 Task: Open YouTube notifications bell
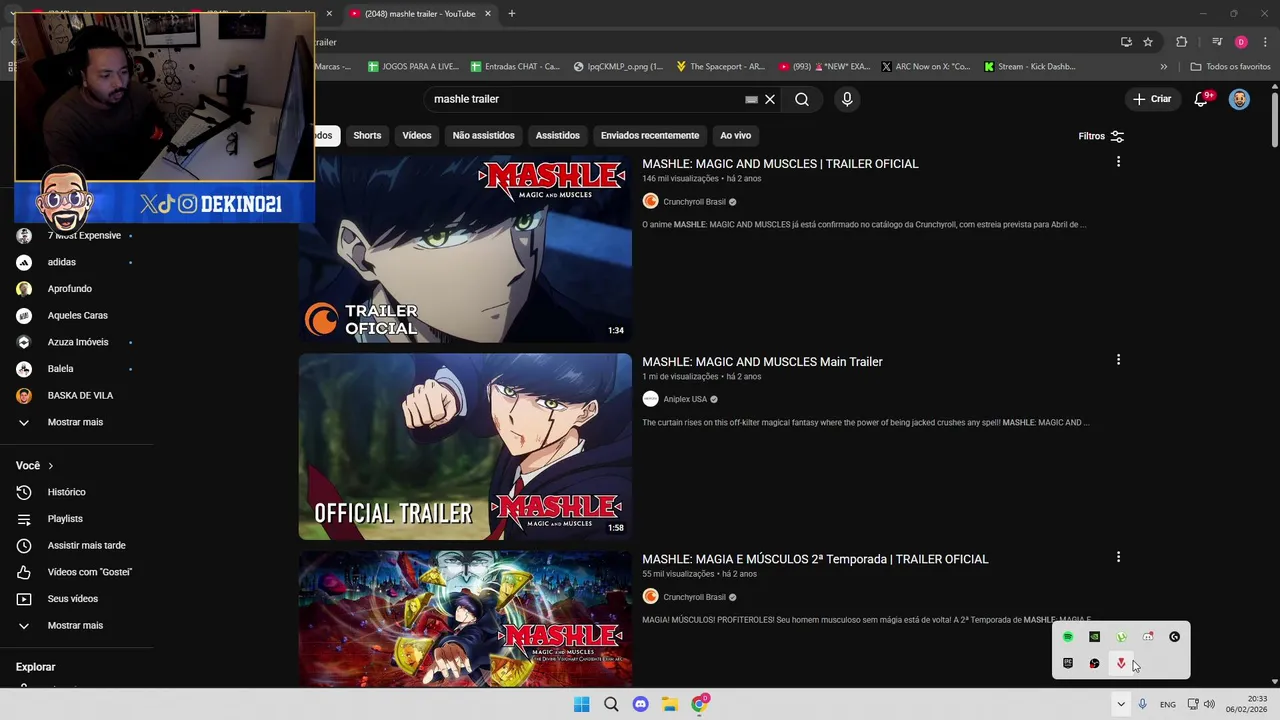[x=1201, y=99]
